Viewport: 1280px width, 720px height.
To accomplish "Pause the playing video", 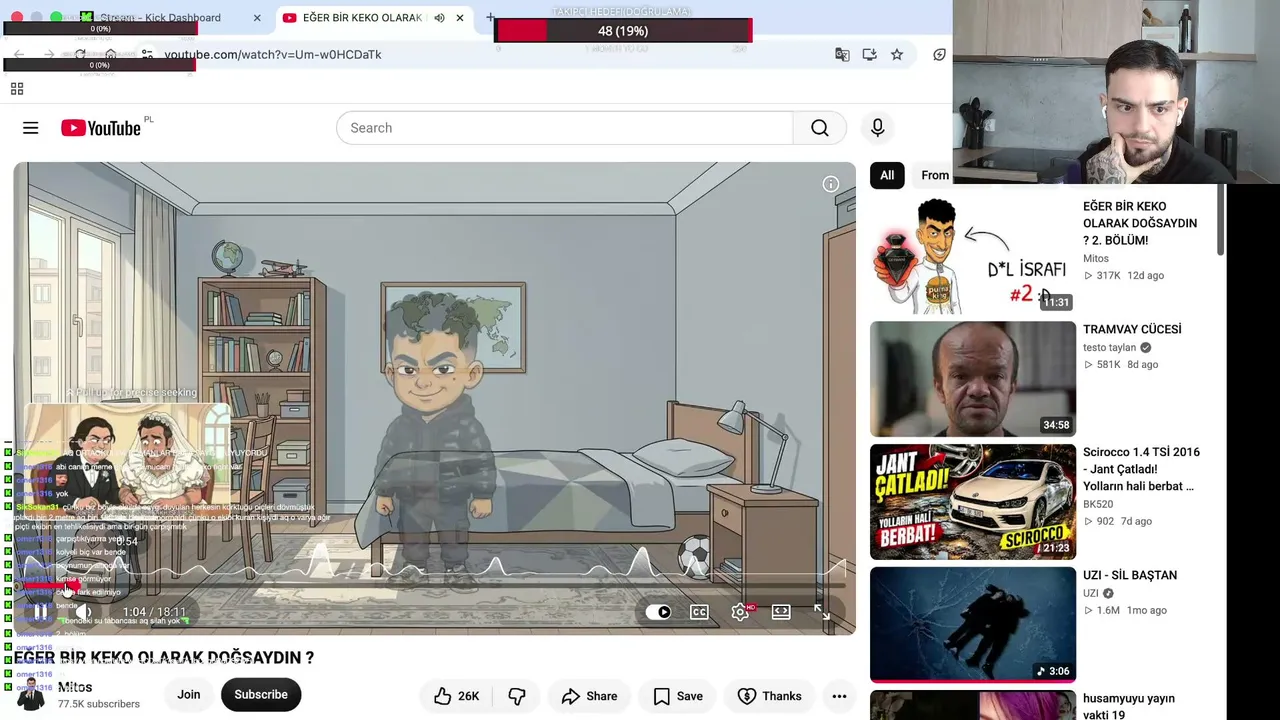I will (40, 612).
